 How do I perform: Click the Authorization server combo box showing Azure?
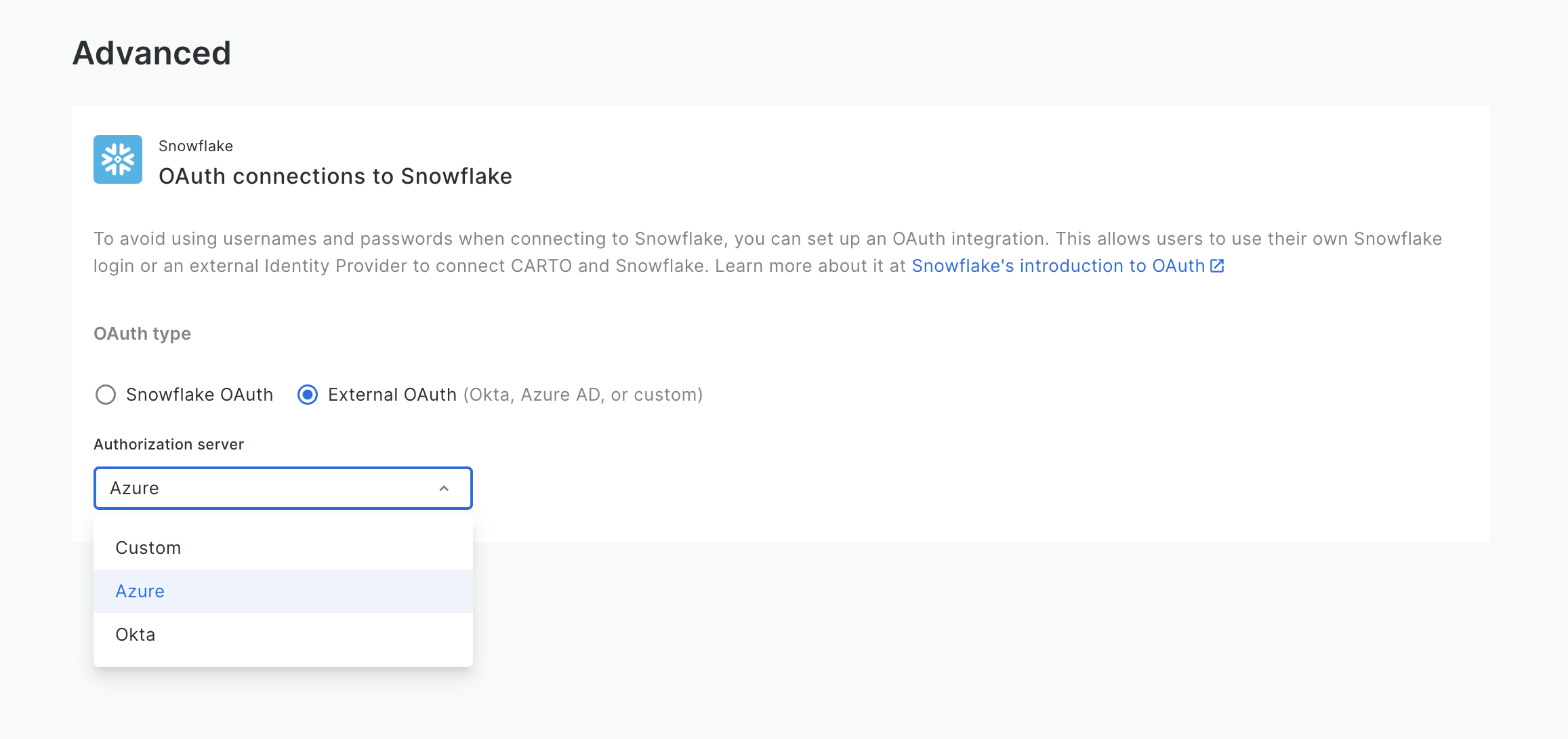[x=271, y=488]
